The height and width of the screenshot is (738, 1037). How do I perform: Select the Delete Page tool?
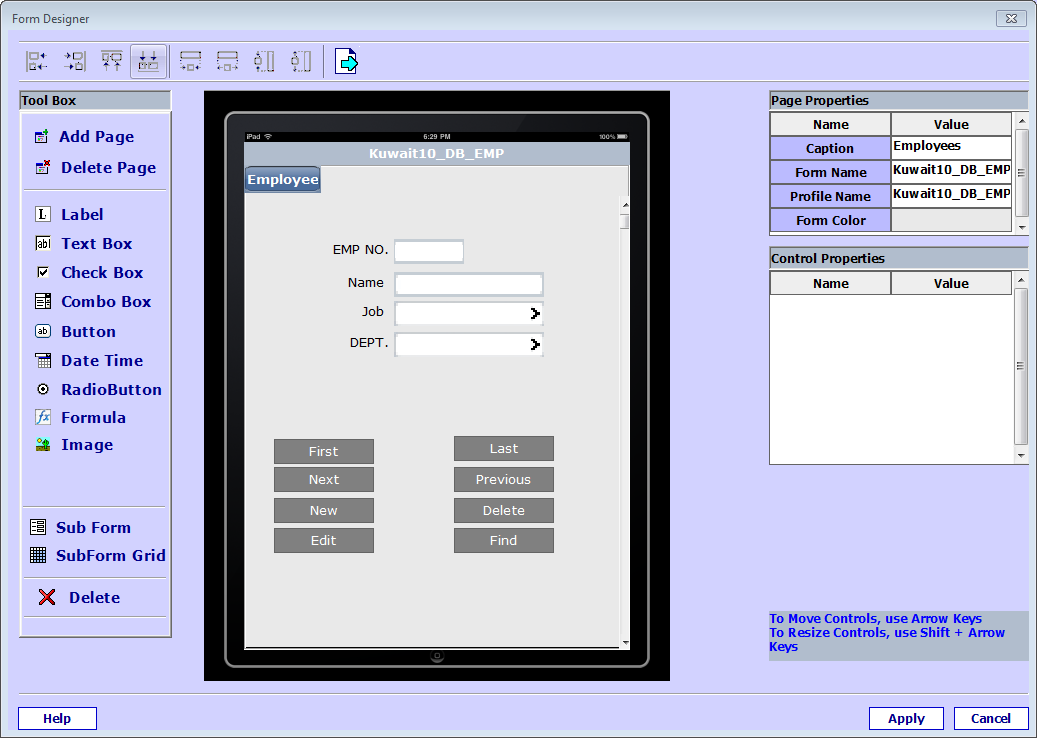click(x=107, y=168)
